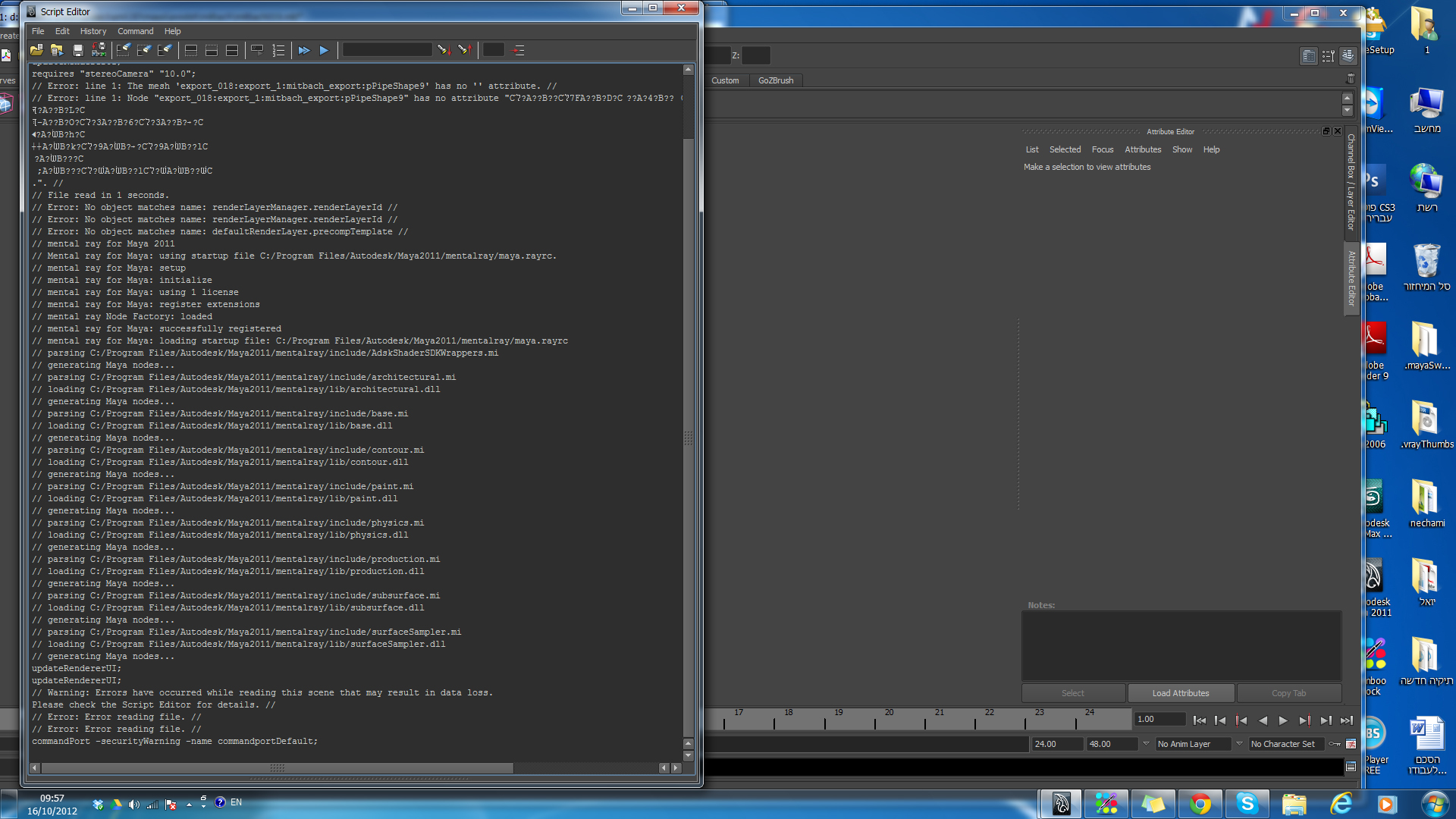
Task: Click the Script Editor horizontal scrollbar
Action: coord(277,768)
